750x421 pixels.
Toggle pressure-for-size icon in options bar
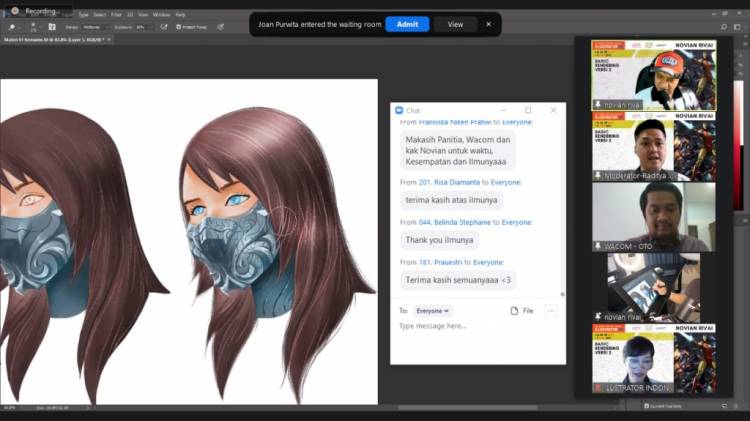coord(221,27)
